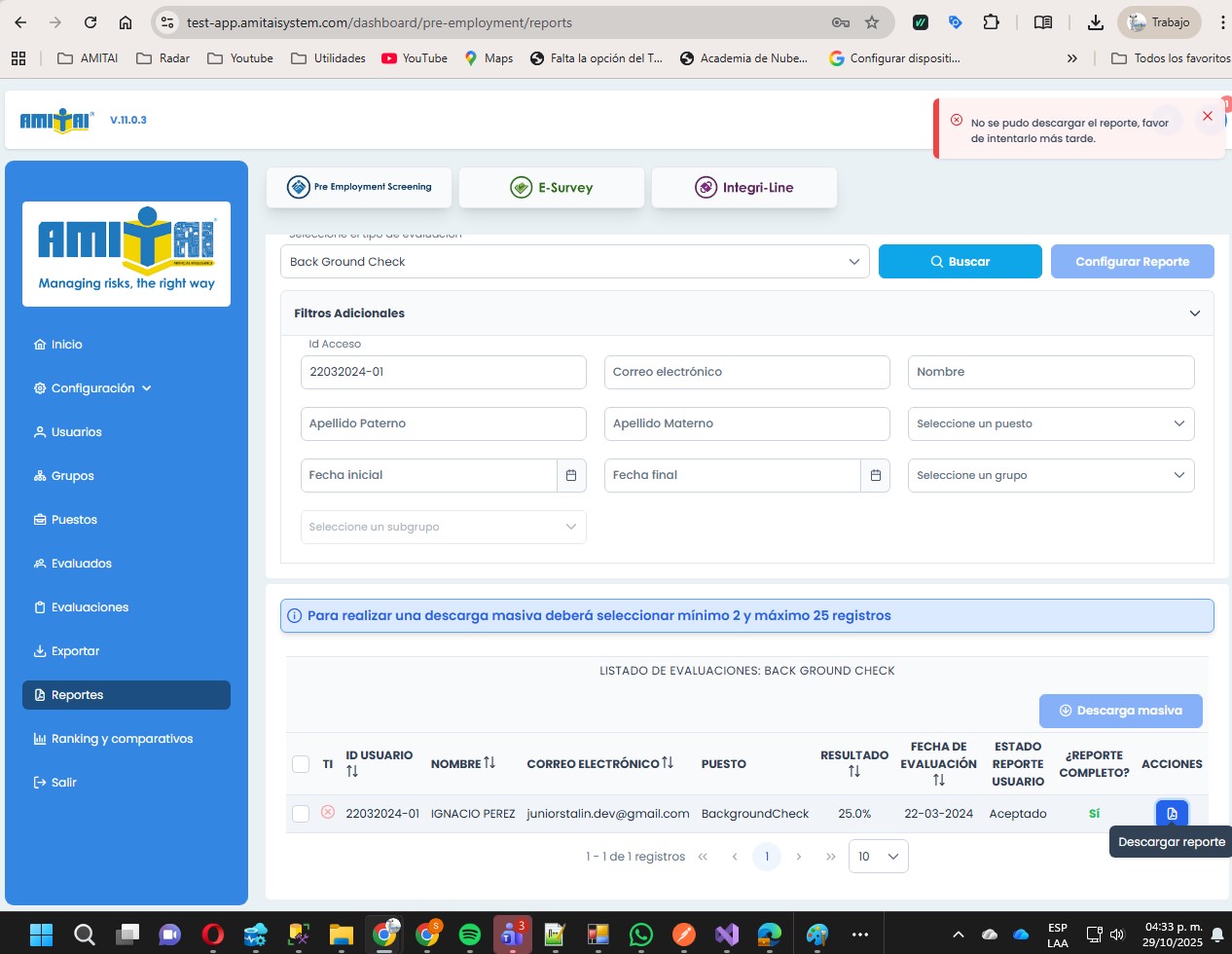The image size is (1232, 954).
Task: Open the Seleccione un grupo dropdown
Action: coord(1050,475)
